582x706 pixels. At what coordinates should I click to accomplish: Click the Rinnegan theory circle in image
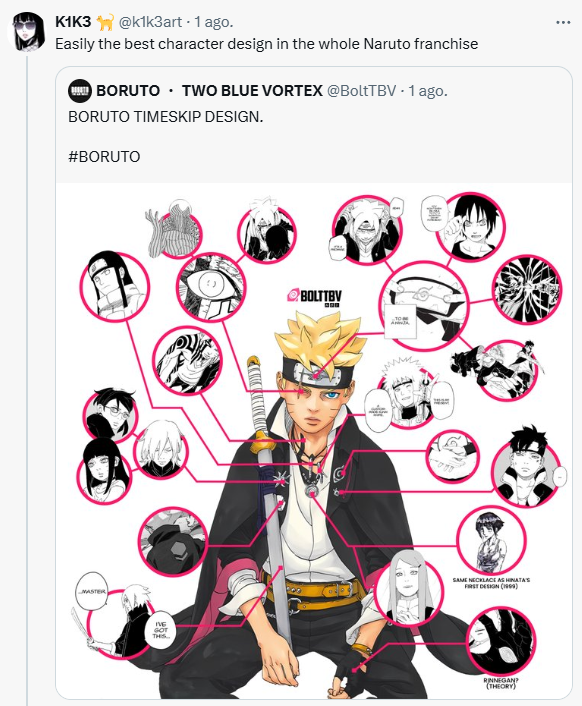click(x=501, y=641)
